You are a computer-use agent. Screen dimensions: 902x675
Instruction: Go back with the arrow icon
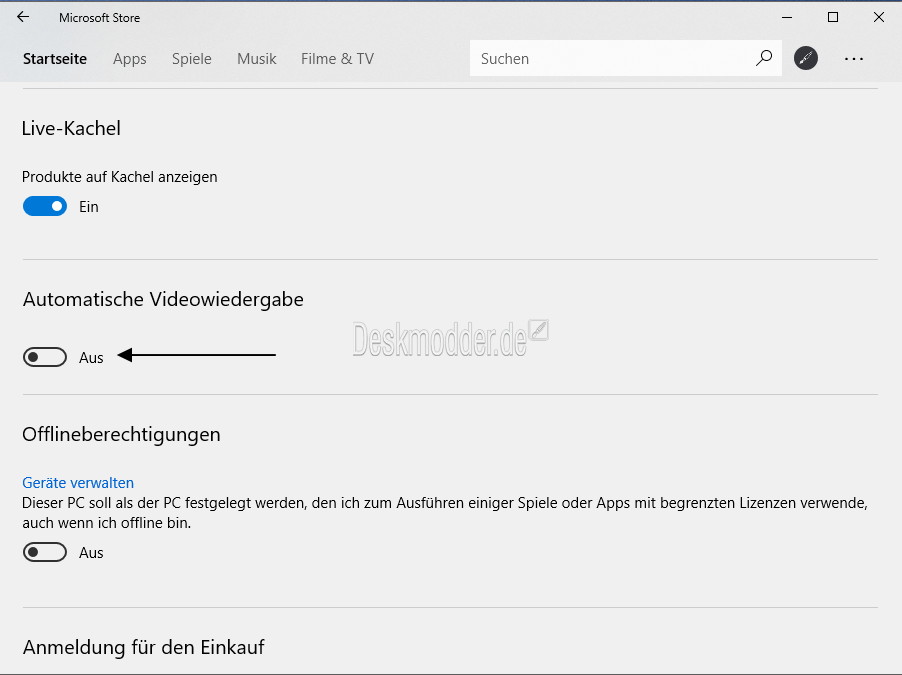pos(23,17)
